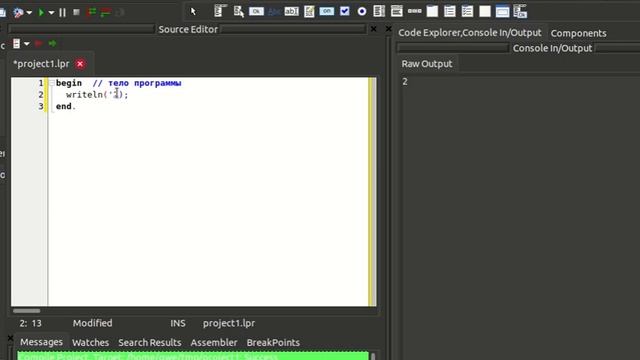Click the Step Into debug icon
Image resolution: width=640 pixels, height=360 pixels.
[91, 12]
